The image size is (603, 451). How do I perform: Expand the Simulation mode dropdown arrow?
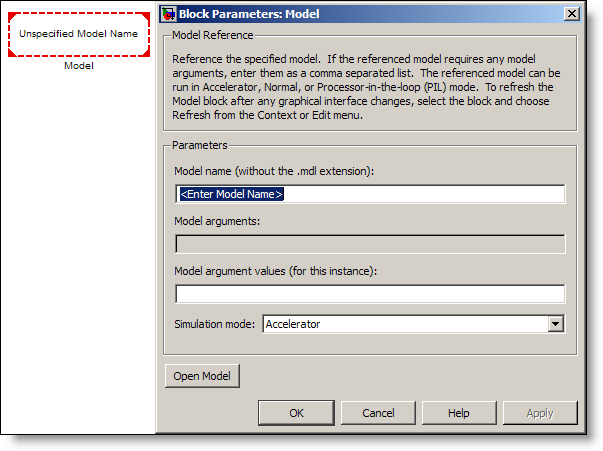click(x=556, y=324)
